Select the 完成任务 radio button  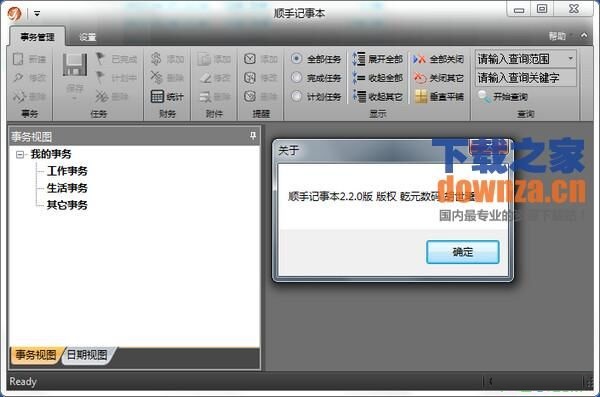pyautogui.click(x=296, y=78)
